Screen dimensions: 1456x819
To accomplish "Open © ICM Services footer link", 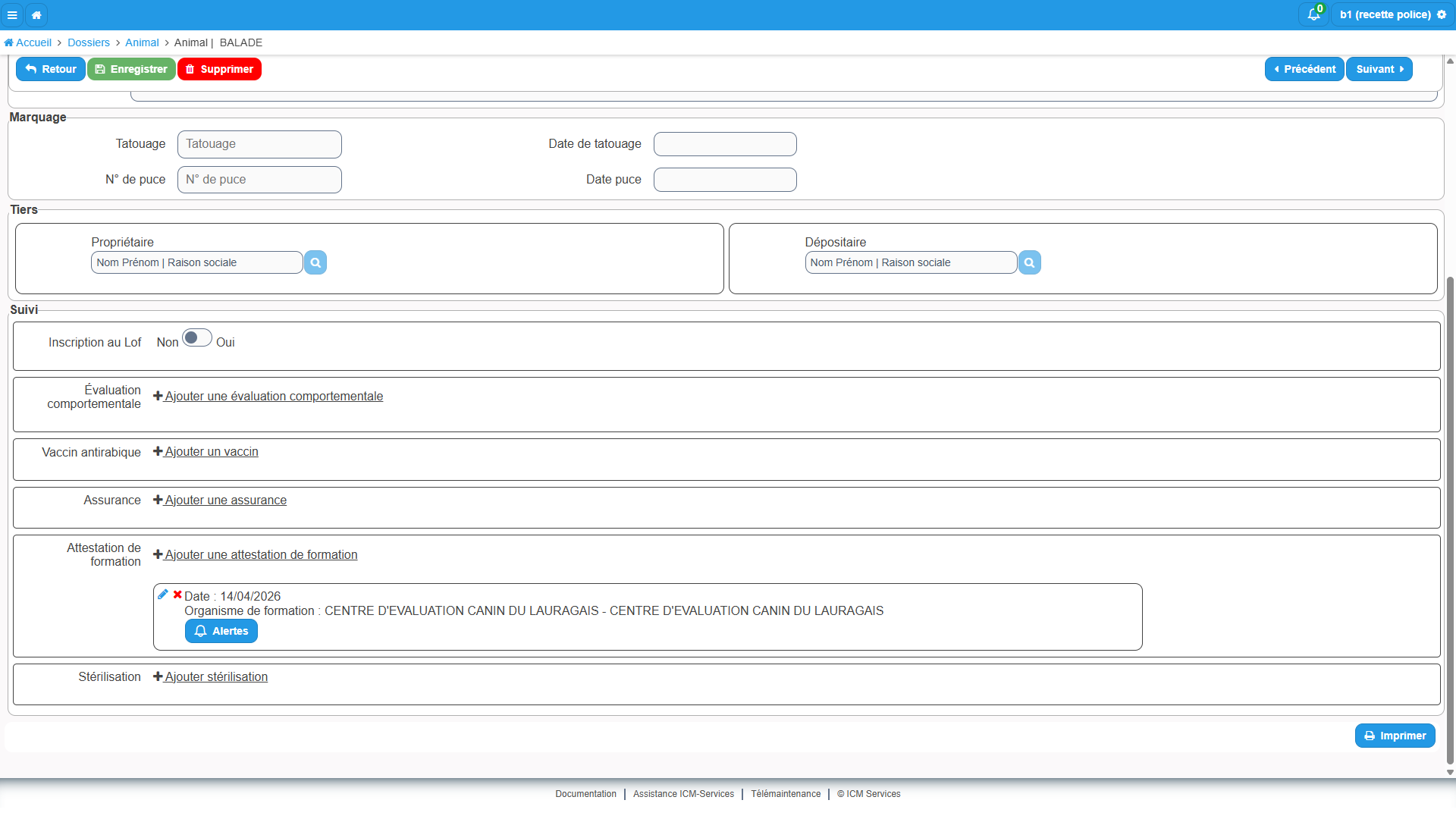I will [869, 794].
